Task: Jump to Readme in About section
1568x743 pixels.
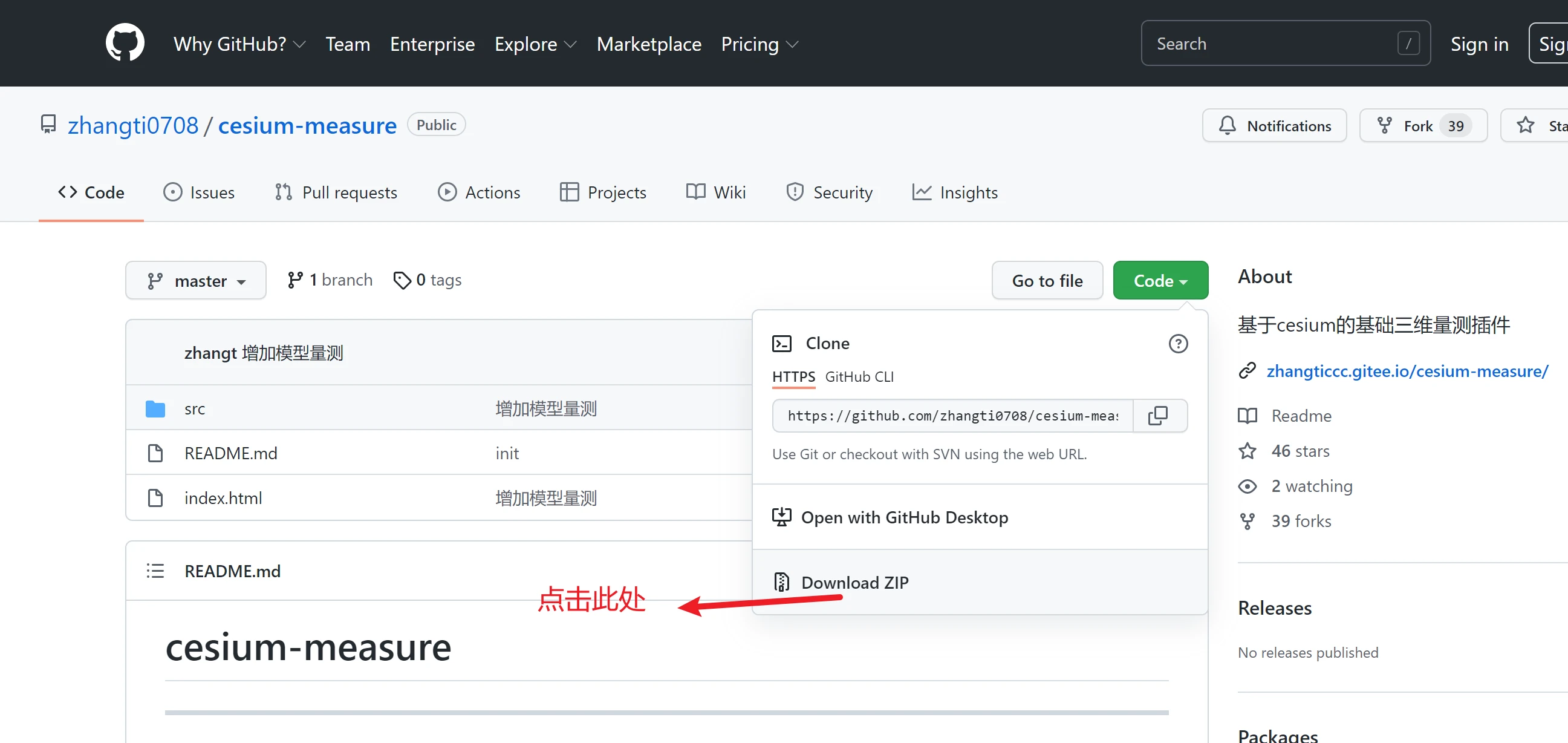Action: click(1301, 415)
